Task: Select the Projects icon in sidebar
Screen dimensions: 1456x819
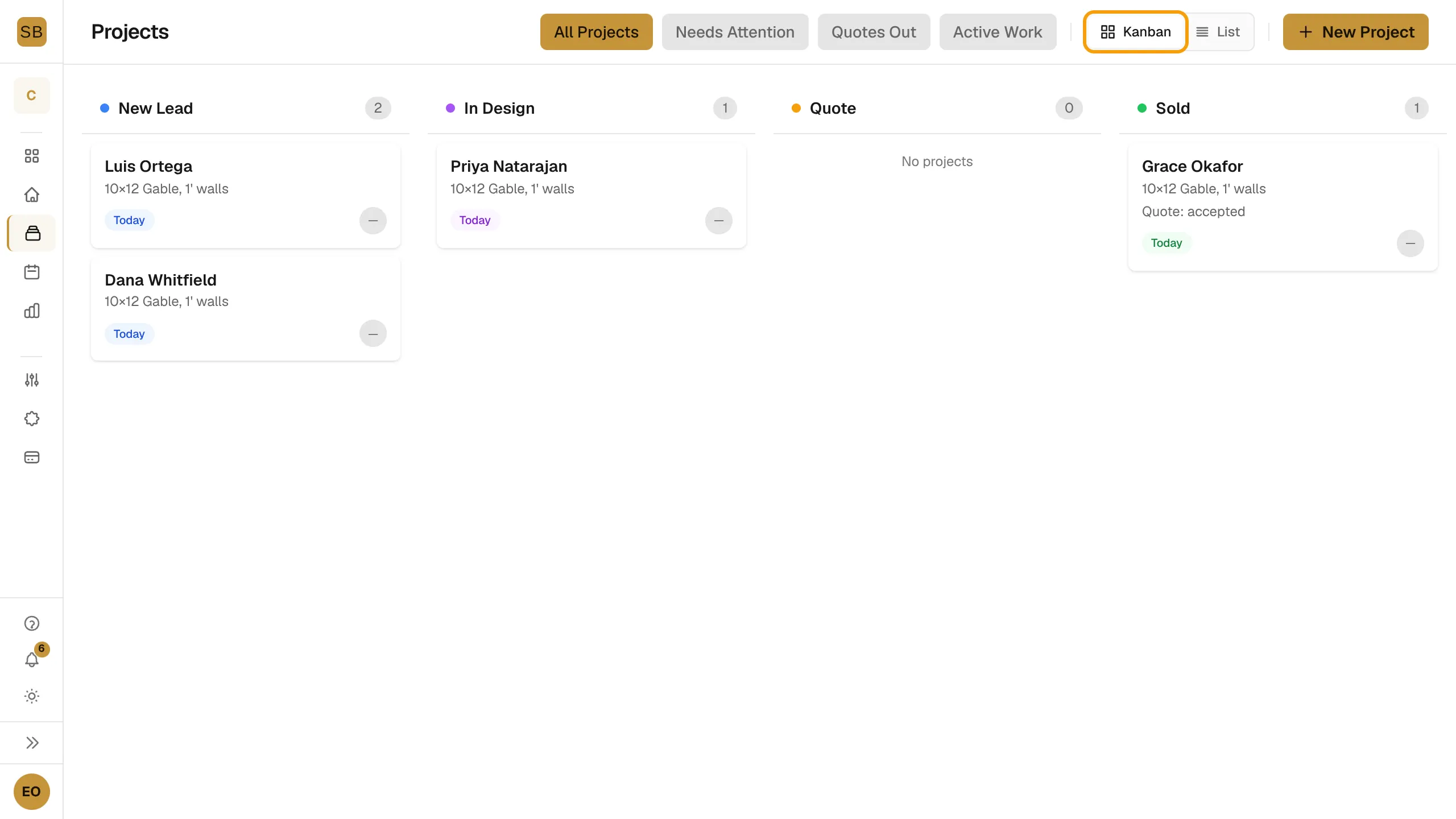Action: (x=32, y=233)
